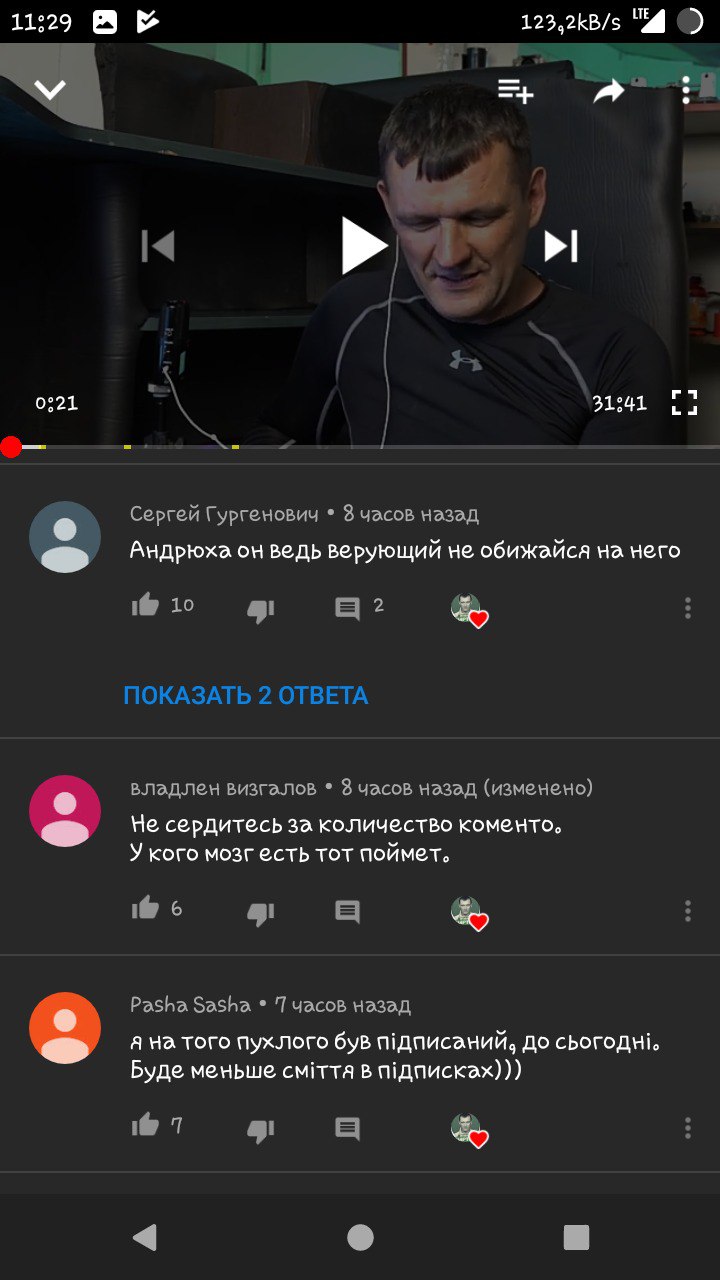Open options menu for Сергей Гургенович's comment
The height and width of the screenshot is (1280, 720).
click(688, 608)
